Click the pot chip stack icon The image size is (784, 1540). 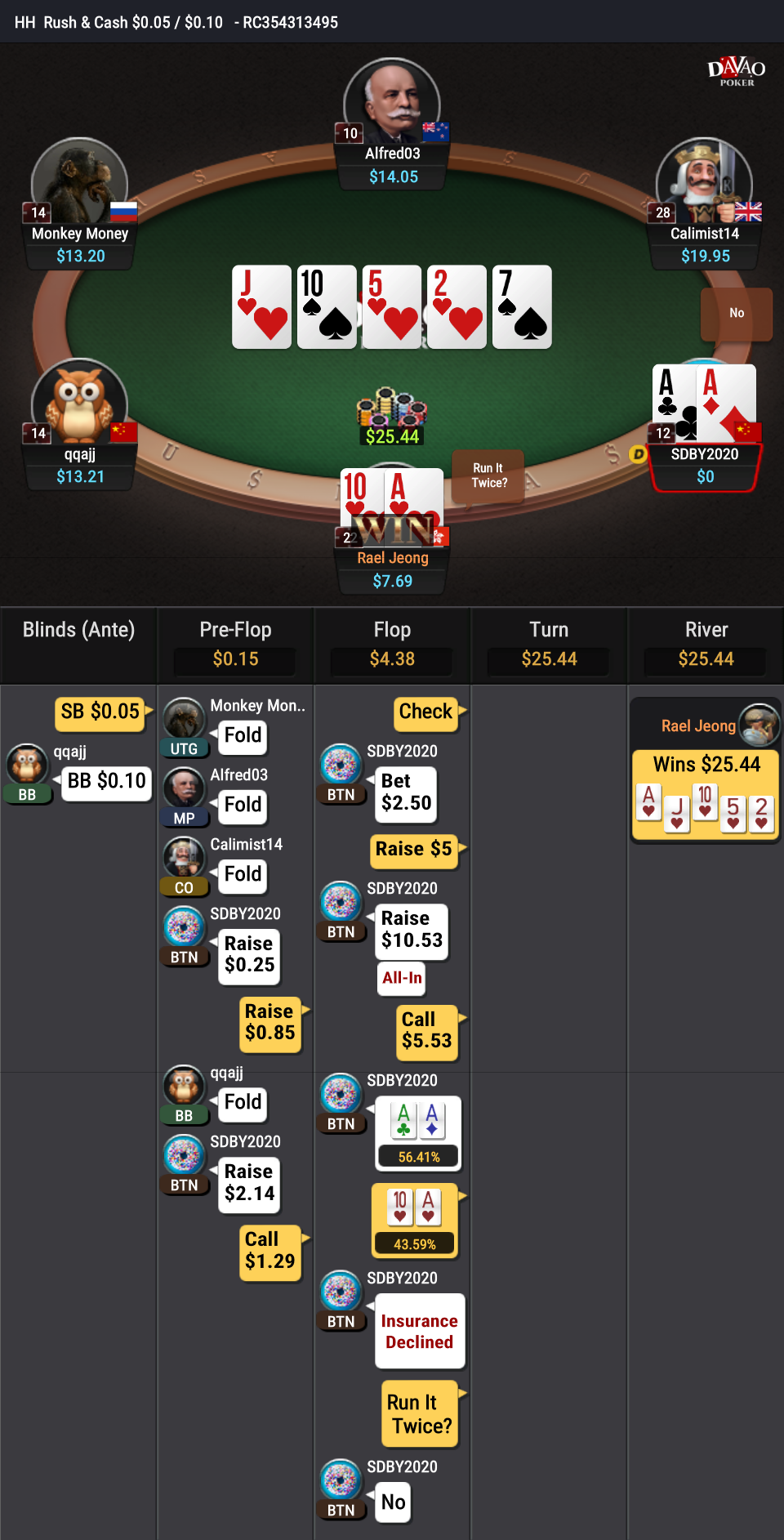pos(392,406)
